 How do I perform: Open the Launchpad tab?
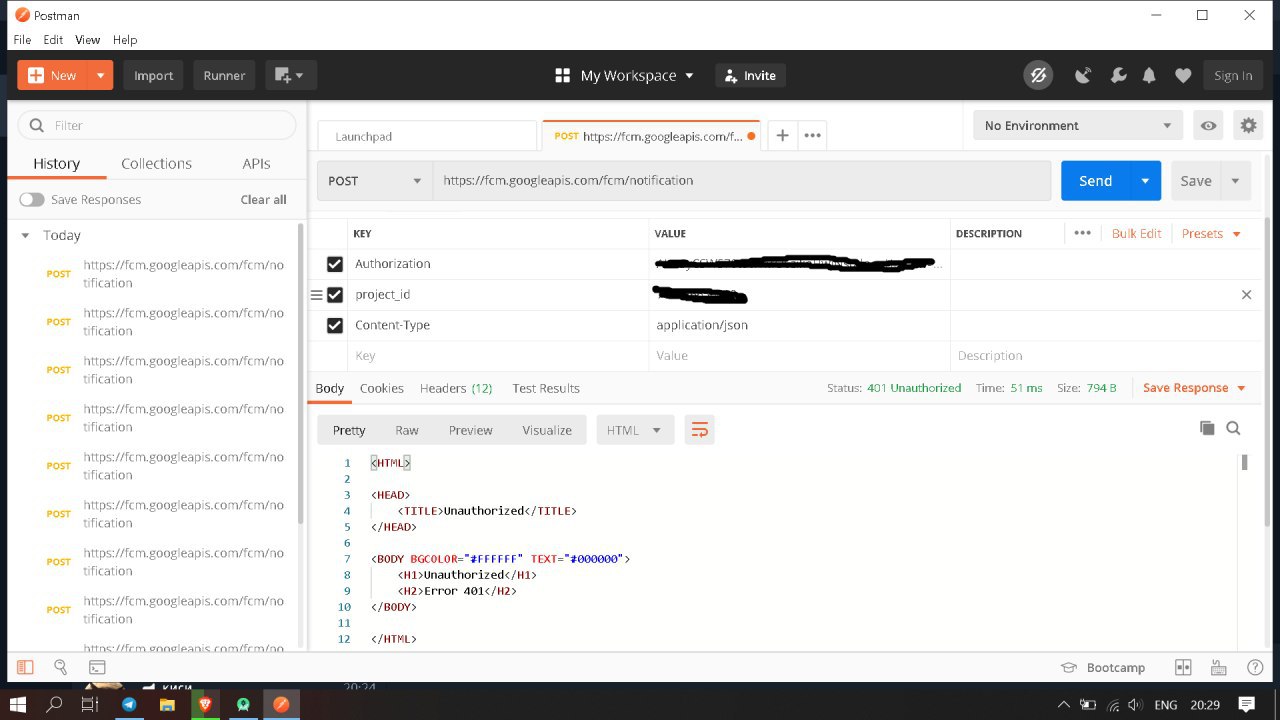click(427, 136)
